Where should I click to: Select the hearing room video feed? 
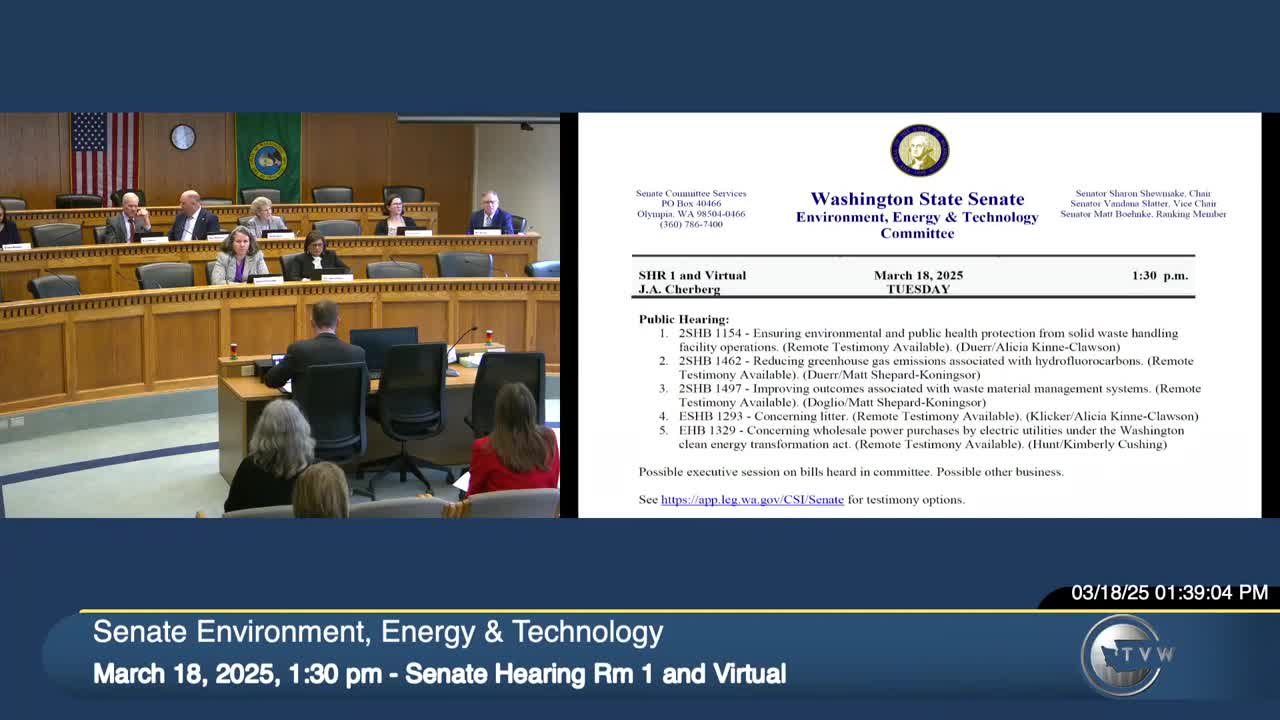point(280,315)
